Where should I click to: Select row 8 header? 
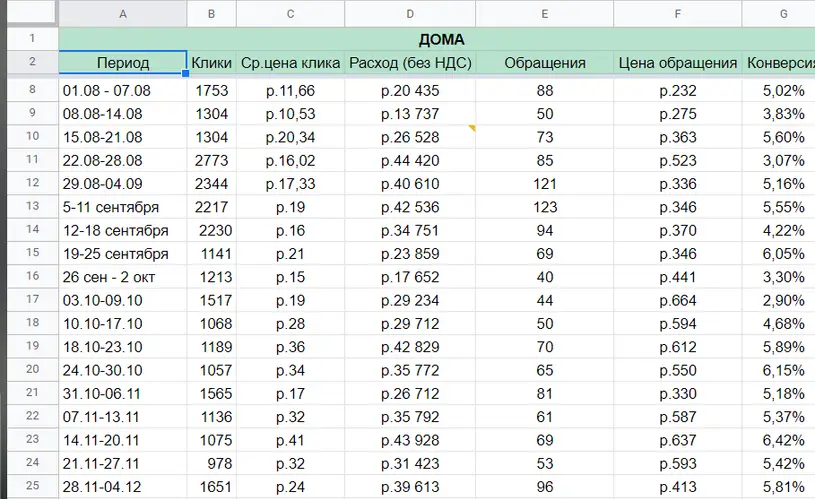32,90
